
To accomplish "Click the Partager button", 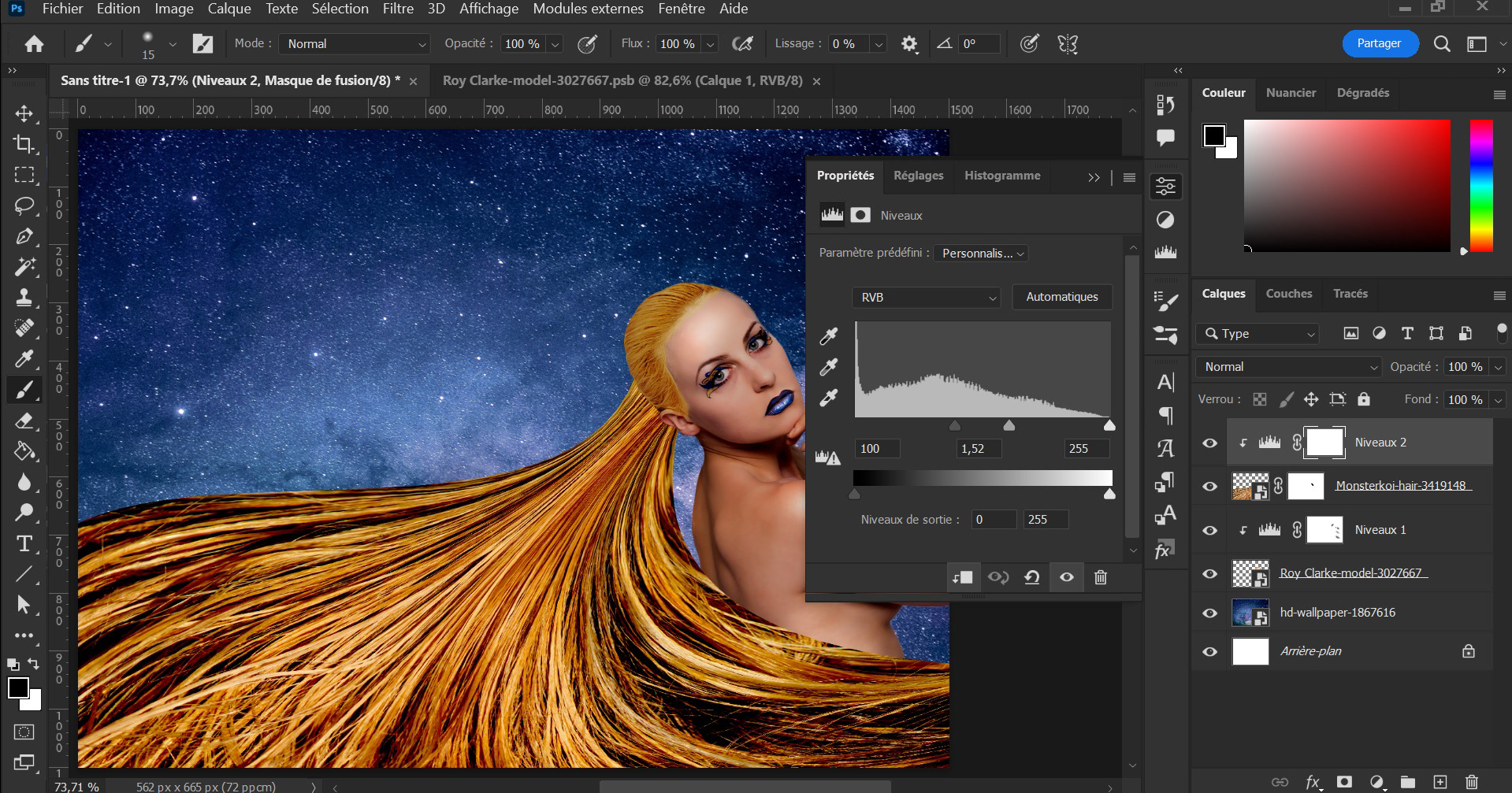I will pos(1379,43).
